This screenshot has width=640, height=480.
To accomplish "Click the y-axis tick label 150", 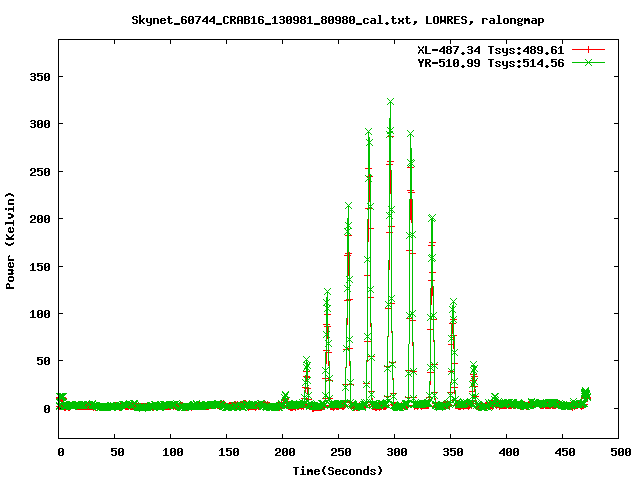I will point(40,267).
